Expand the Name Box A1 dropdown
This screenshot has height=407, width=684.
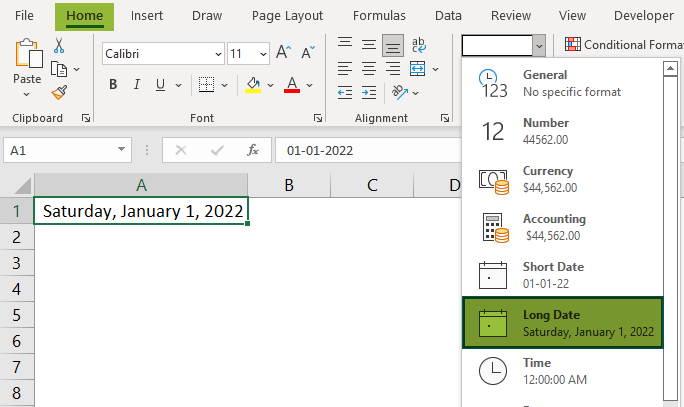click(121, 149)
